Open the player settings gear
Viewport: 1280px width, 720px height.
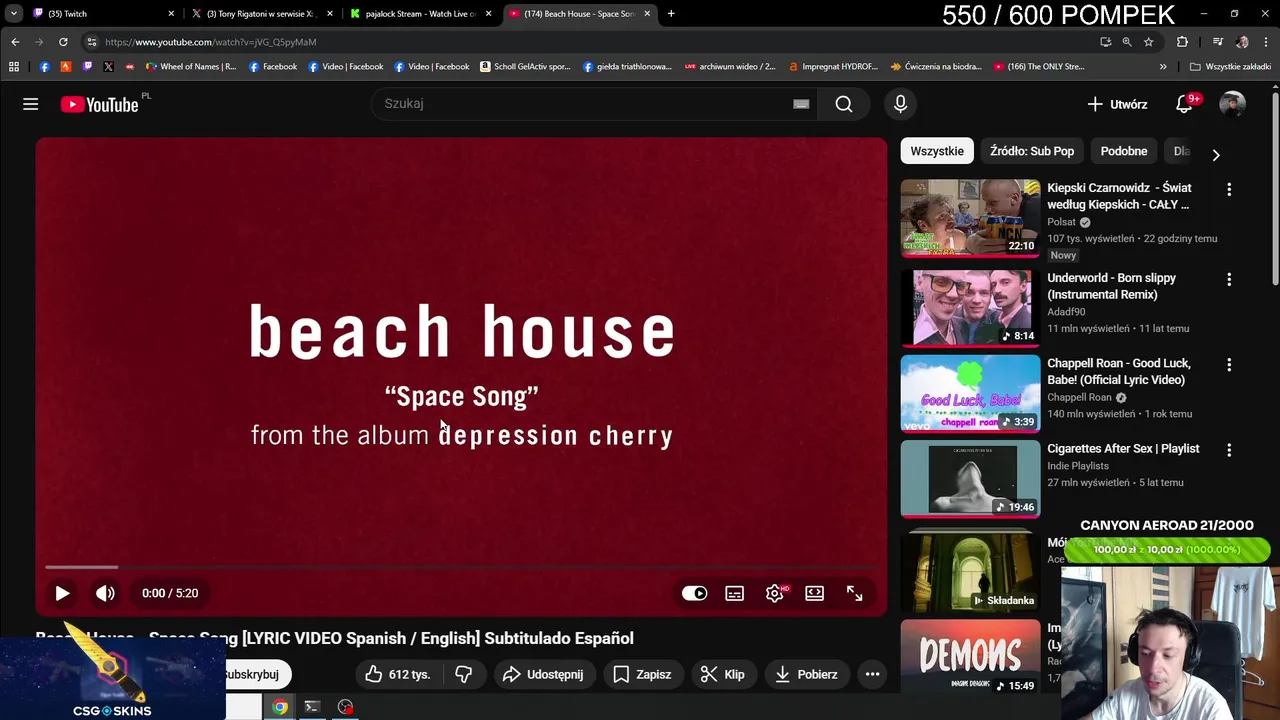[x=775, y=593]
